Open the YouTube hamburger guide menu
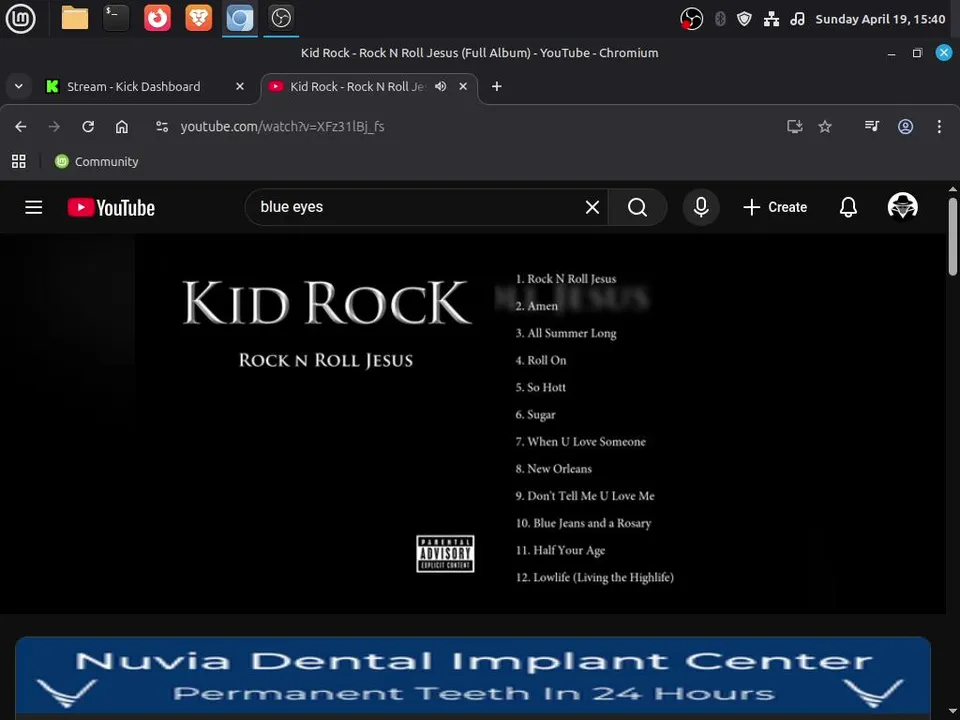Image resolution: width=960 pixels, height=720 pixels. tap(34, 208)
